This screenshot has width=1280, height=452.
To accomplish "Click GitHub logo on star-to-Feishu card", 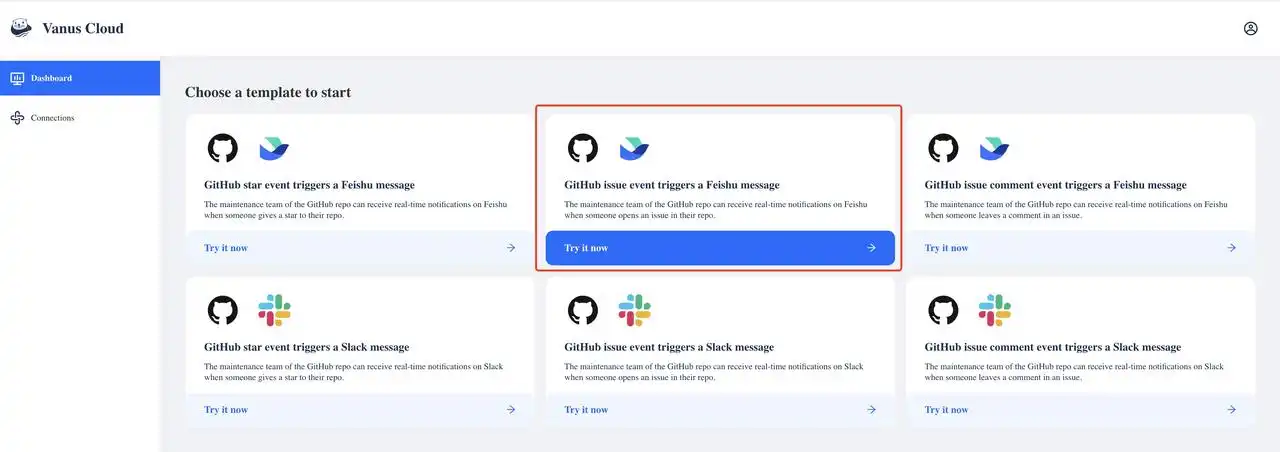I will pyautogui.click(x=223, y=149).
